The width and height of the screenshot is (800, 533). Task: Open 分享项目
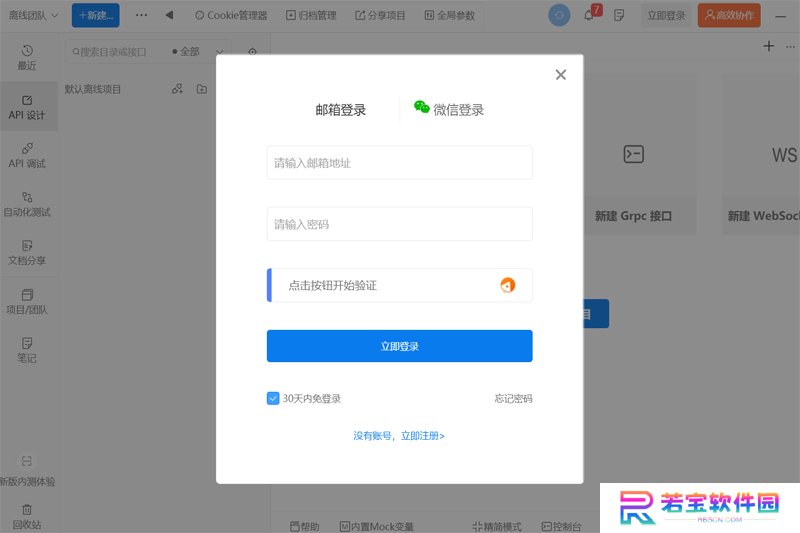[380, 15]
